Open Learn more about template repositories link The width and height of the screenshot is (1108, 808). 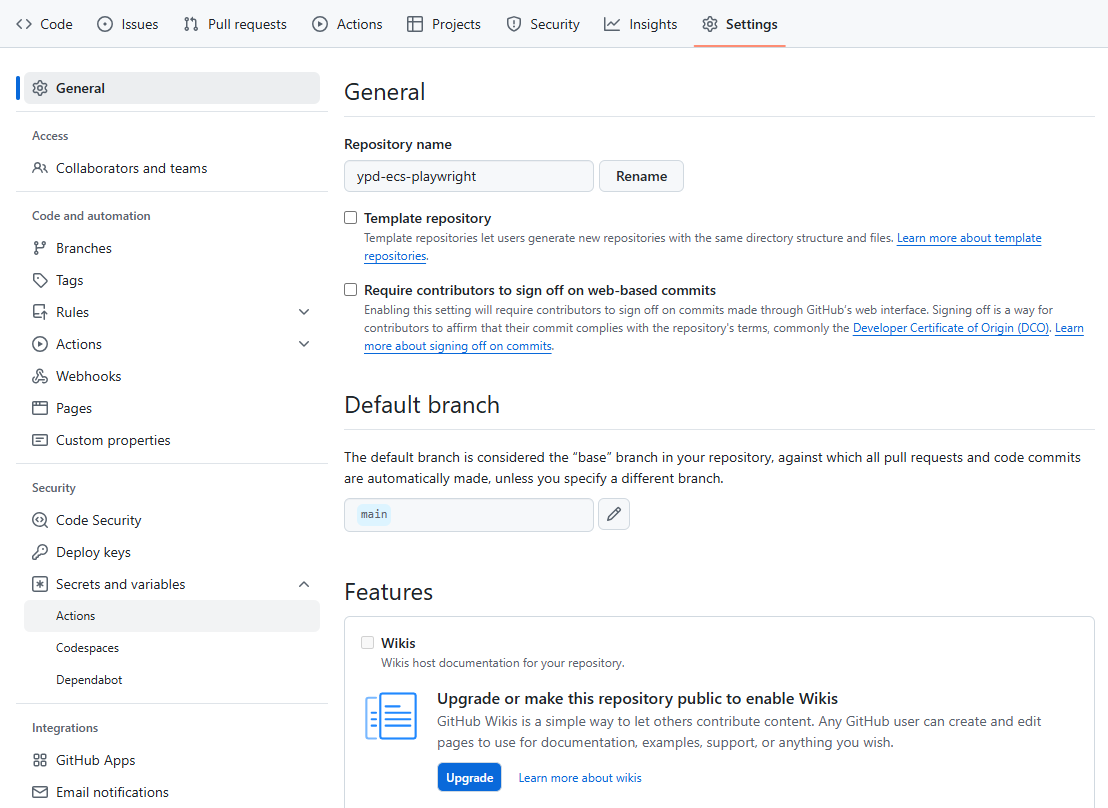(x=969, y=238)
